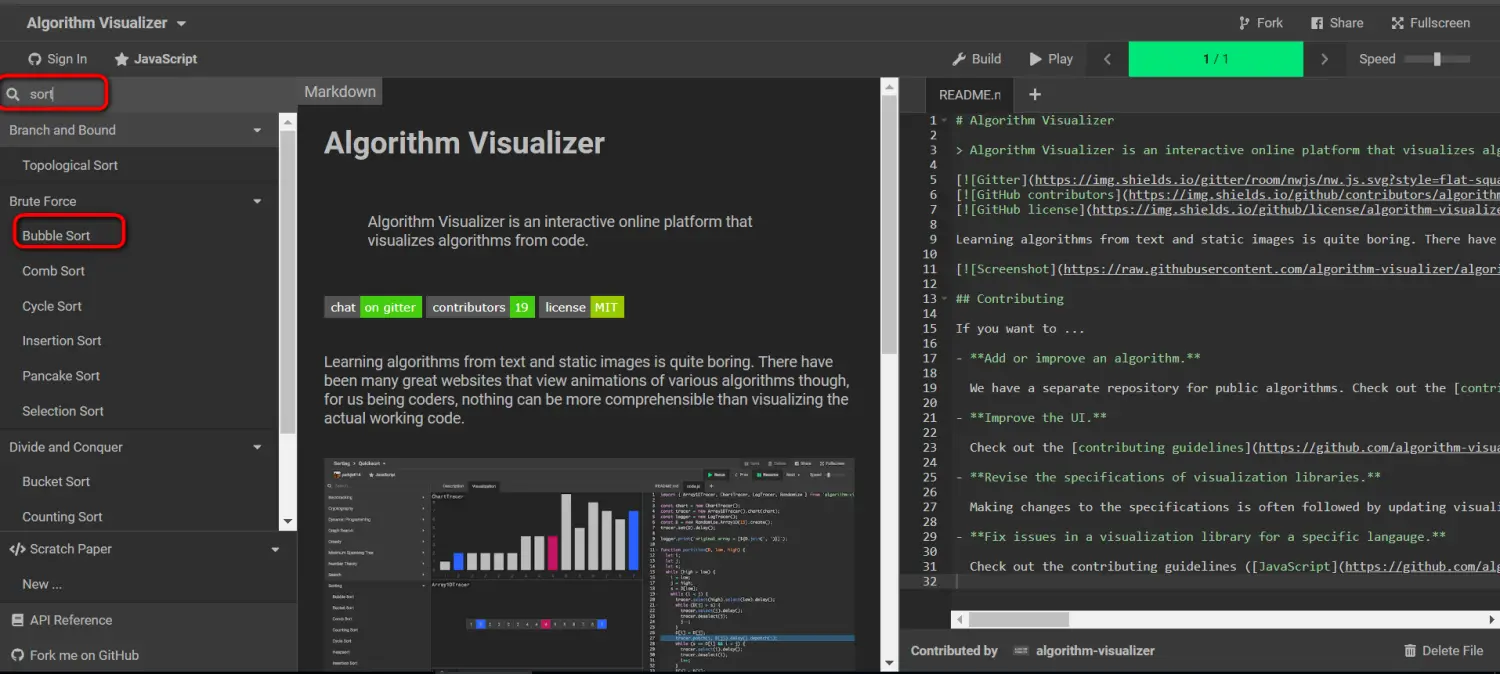Enter Fullscreen mode
1500x674 pixels.
[1430, 23]
